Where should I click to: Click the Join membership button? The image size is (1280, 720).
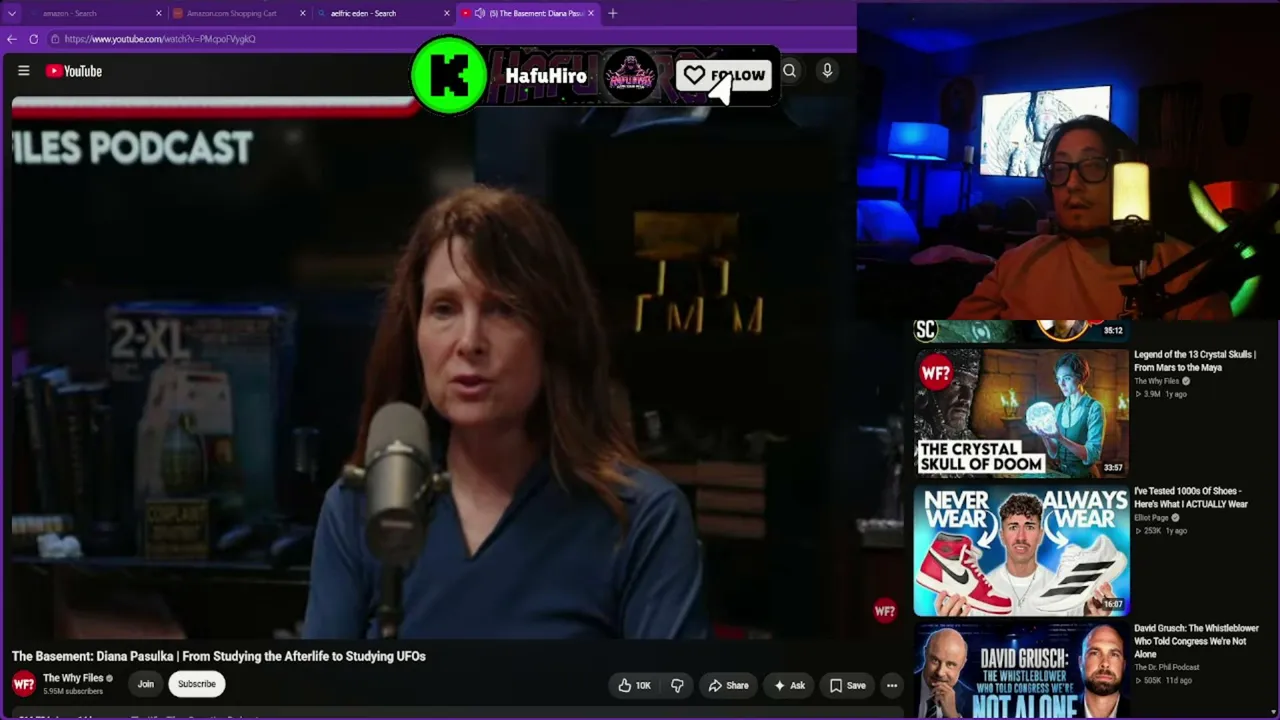[146, 684]
